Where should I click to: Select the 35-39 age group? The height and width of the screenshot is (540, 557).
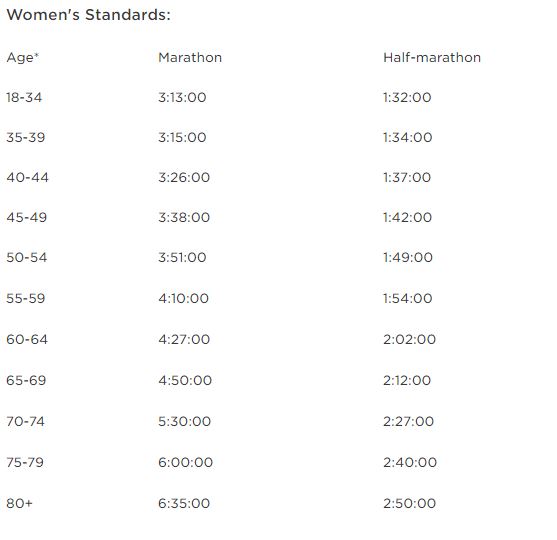click(26, 137)
